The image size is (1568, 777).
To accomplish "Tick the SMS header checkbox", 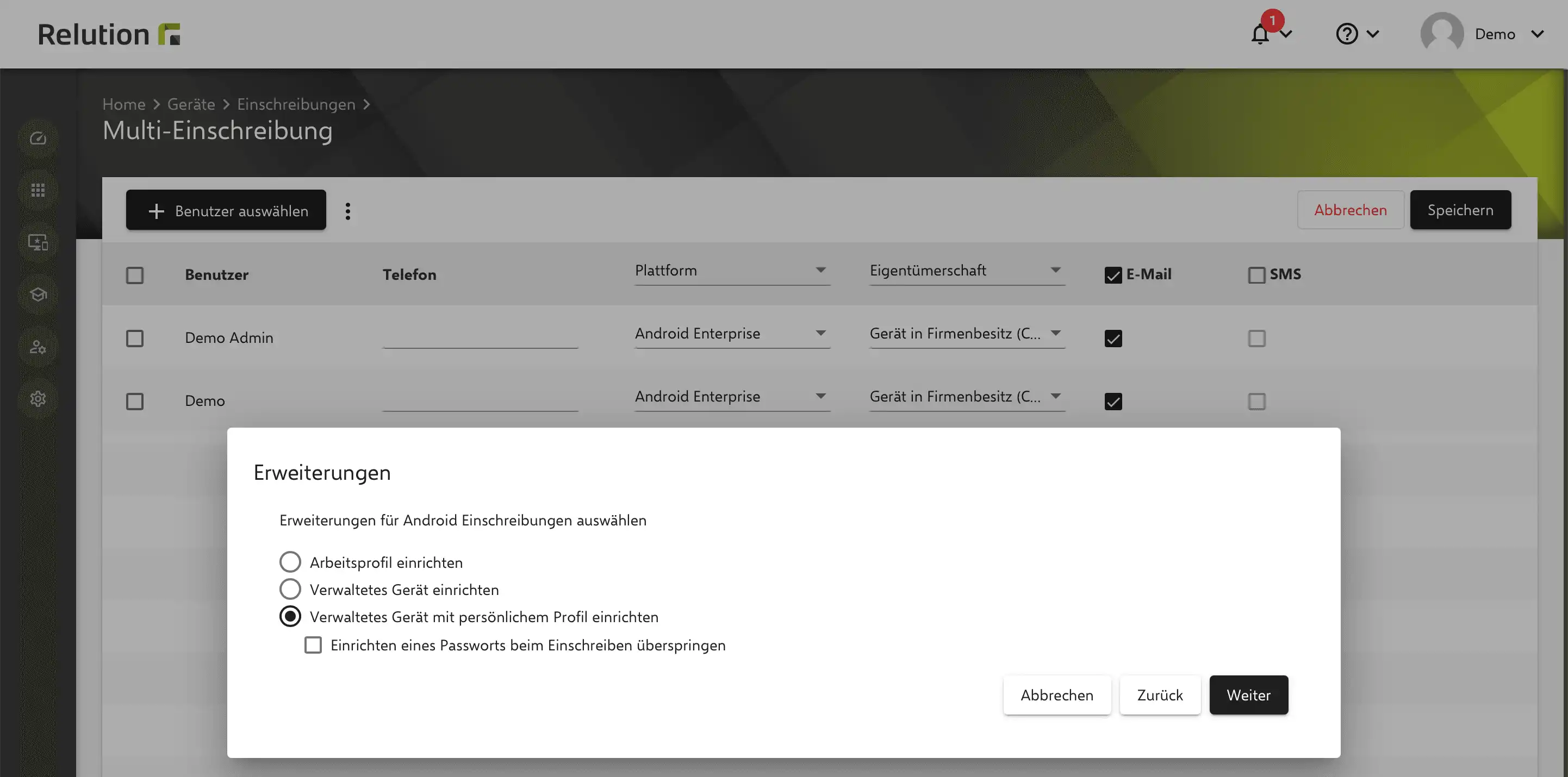I will pyautogui.click(x=1256, y=275).
